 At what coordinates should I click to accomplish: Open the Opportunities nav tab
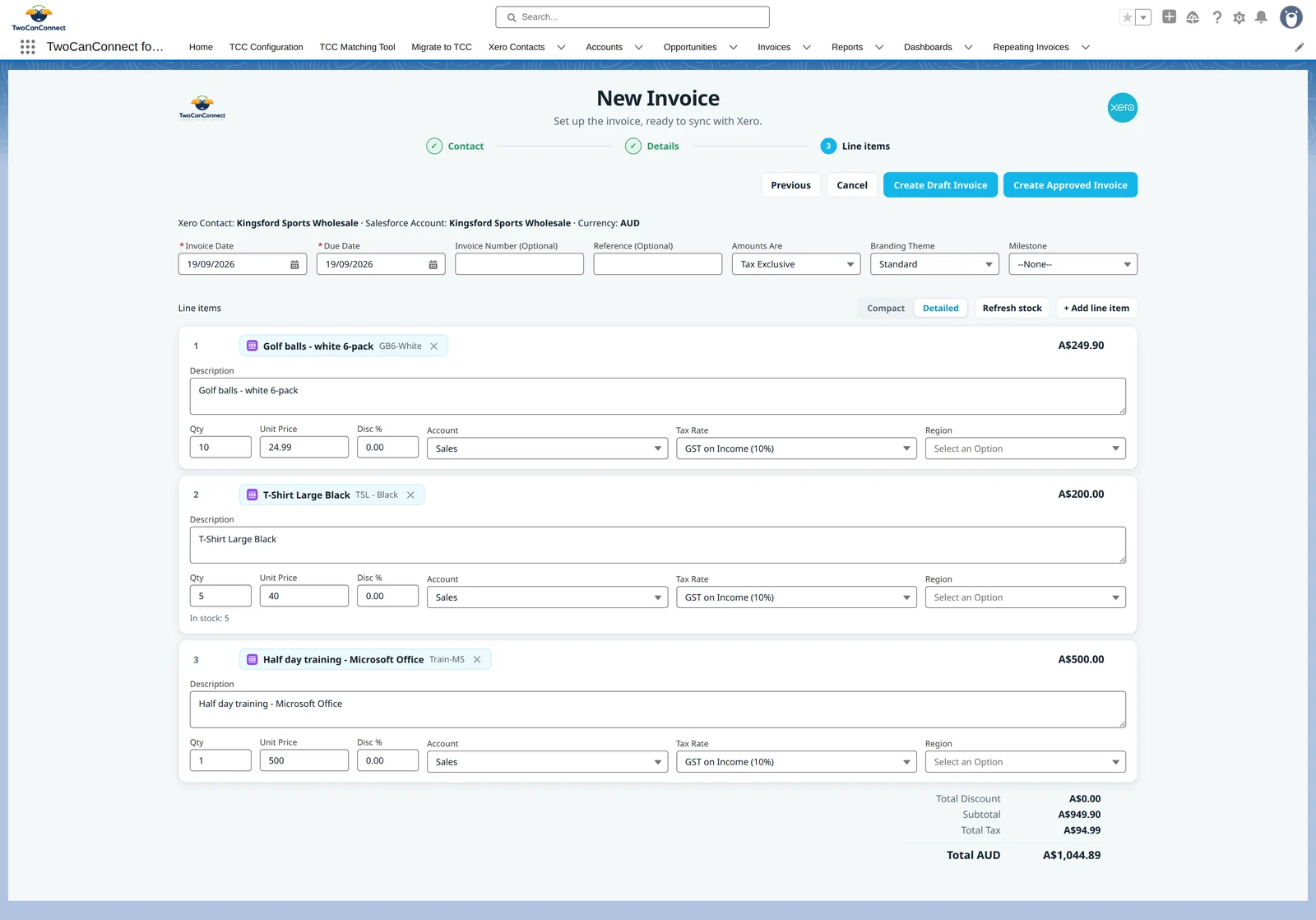click(x=690, y=47)
